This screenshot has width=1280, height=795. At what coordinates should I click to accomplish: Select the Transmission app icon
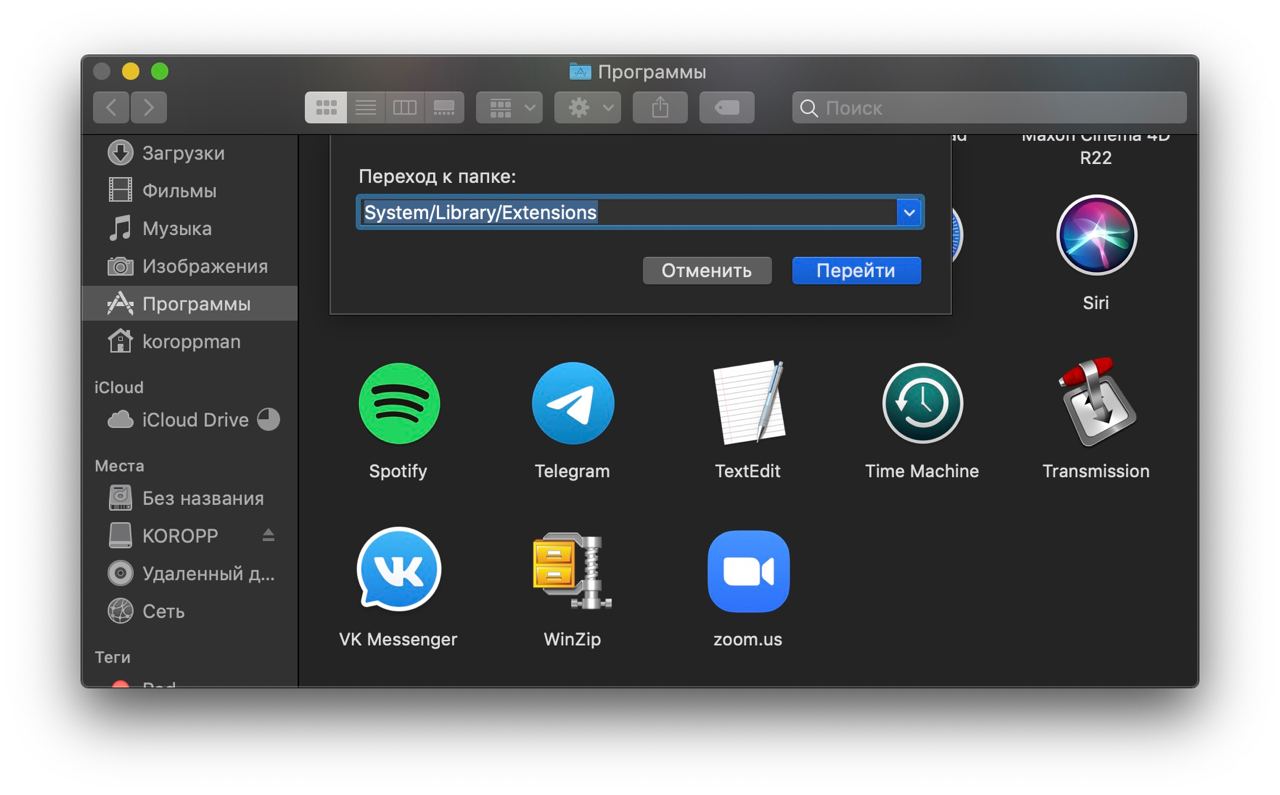tap(1096, 402)
